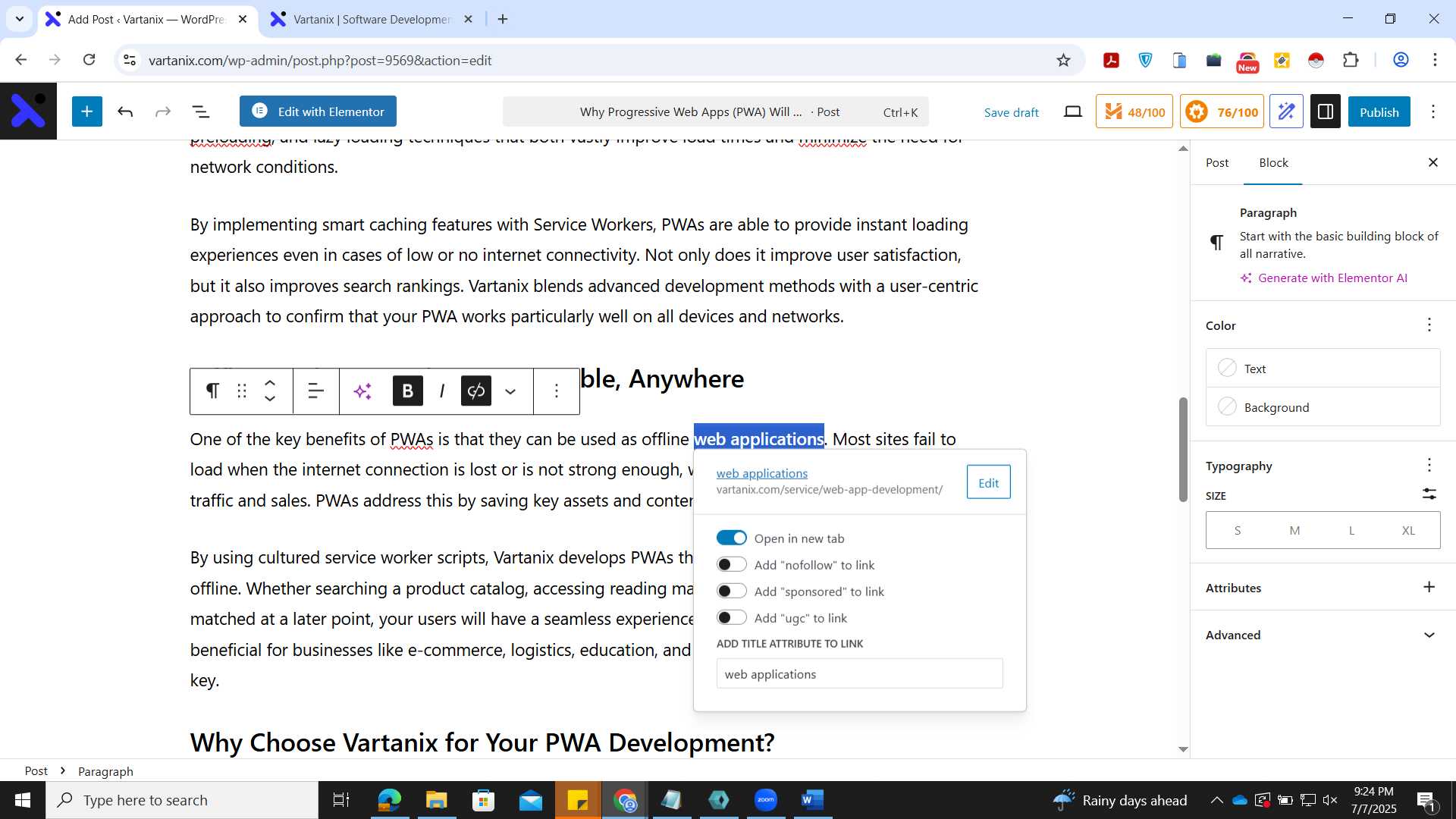Image resolution: width=1456 pixels, height=819 pixels.
Task: Open browser Extensions puzzle icon
Action: click(x=1351, y=60)
